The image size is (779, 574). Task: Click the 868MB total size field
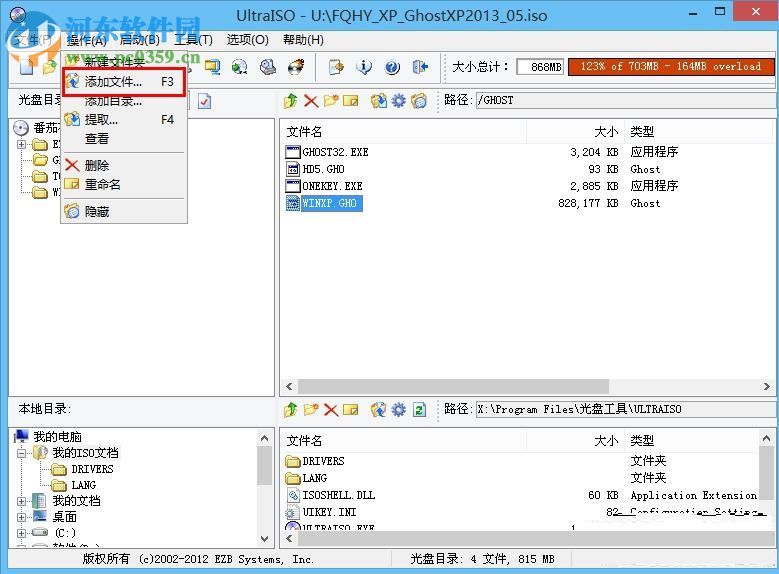pos(540,67)
